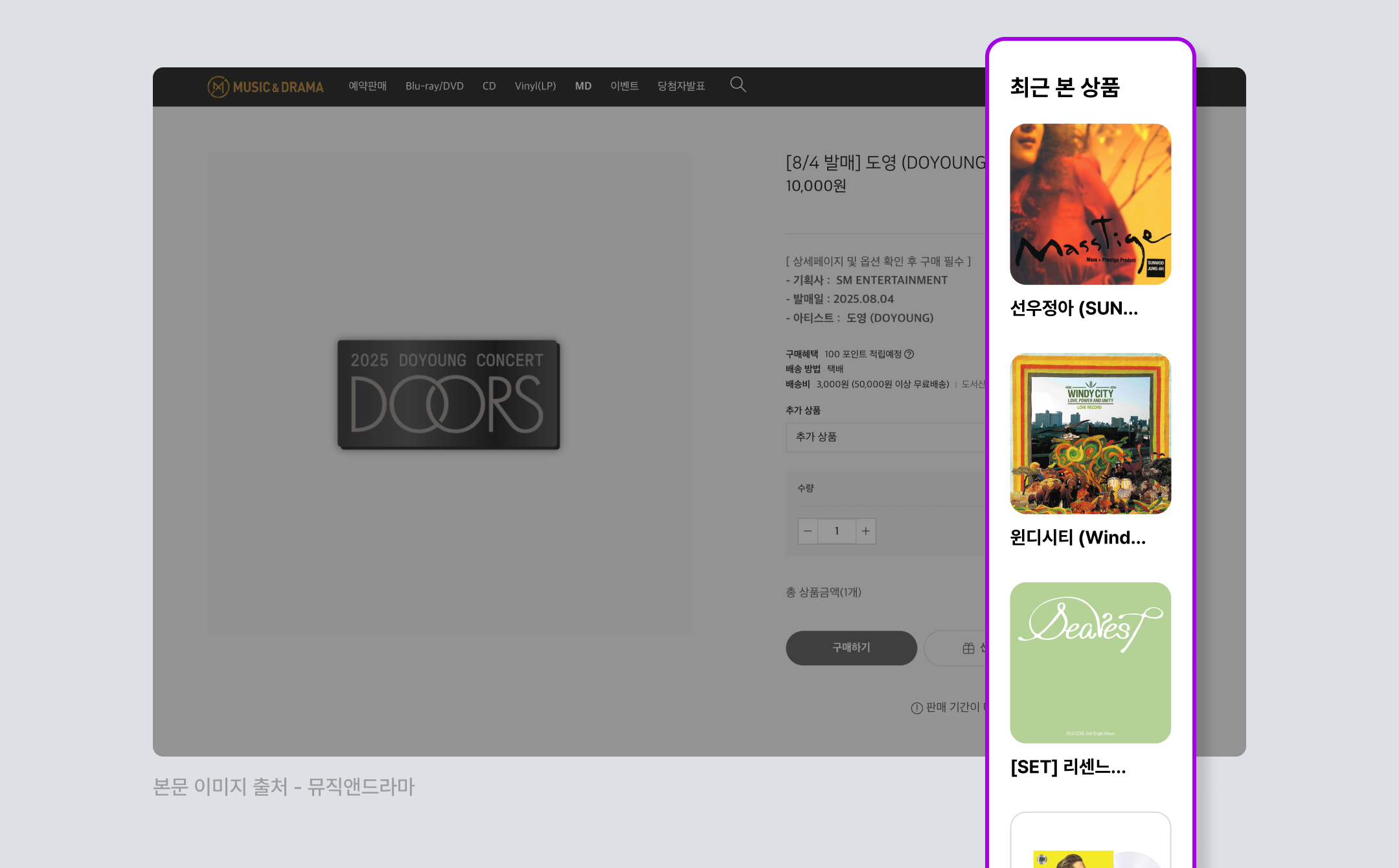
Task: Click the 도영 (DOYOUNG) product title
Action: [886, 163]
